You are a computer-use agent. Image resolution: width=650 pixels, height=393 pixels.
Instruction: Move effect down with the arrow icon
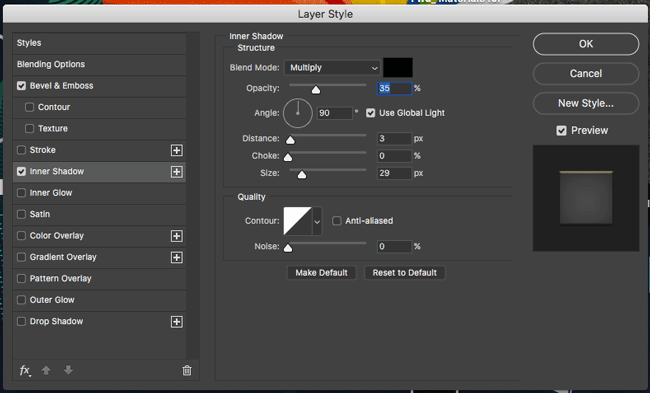pyautogui.click(x=68, y=370)
